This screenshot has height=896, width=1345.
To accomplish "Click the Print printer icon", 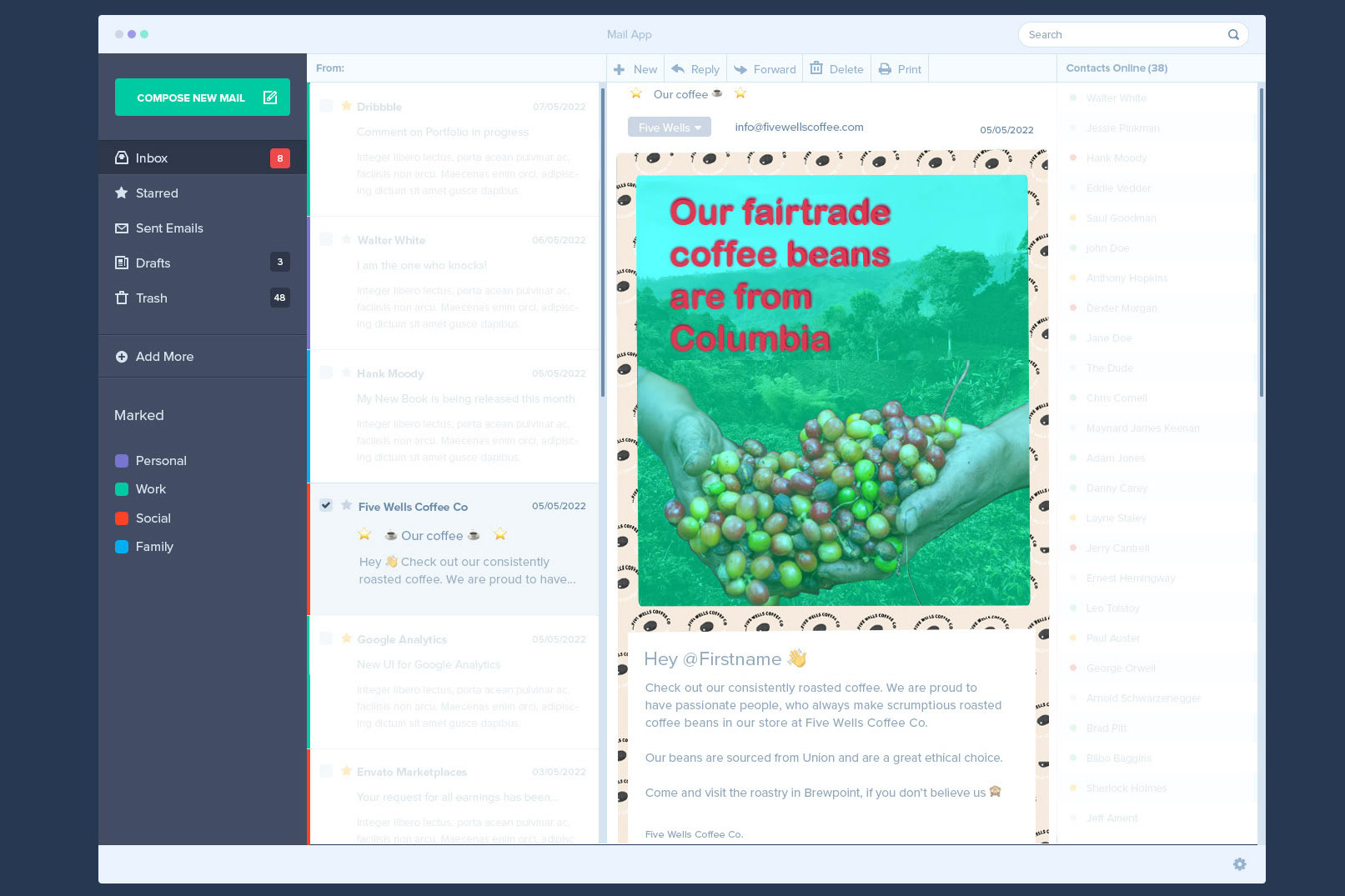I will [885, 69].
